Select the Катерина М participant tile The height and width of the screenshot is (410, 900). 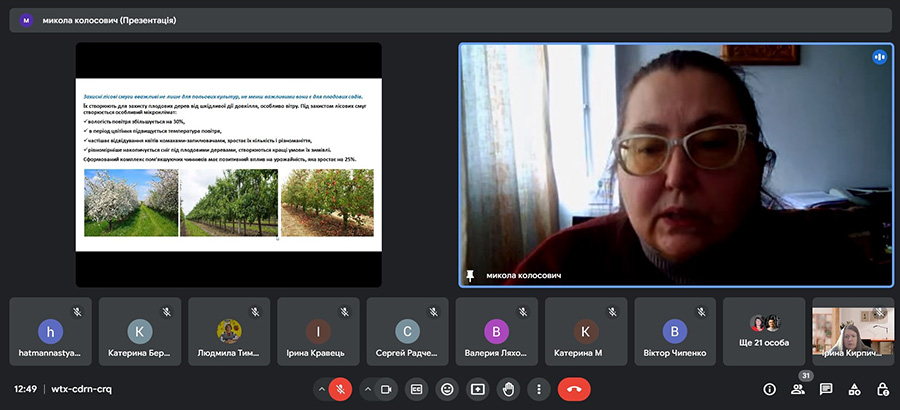point(586,331)
